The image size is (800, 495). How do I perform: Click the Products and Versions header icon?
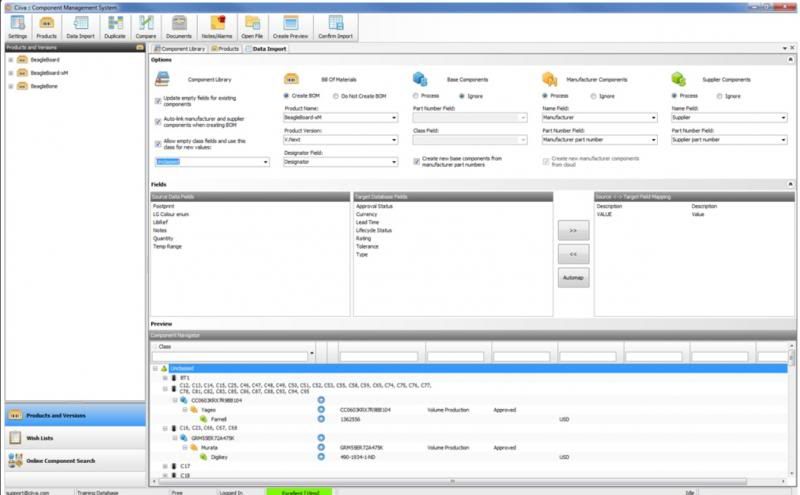[x=139, y=47]
